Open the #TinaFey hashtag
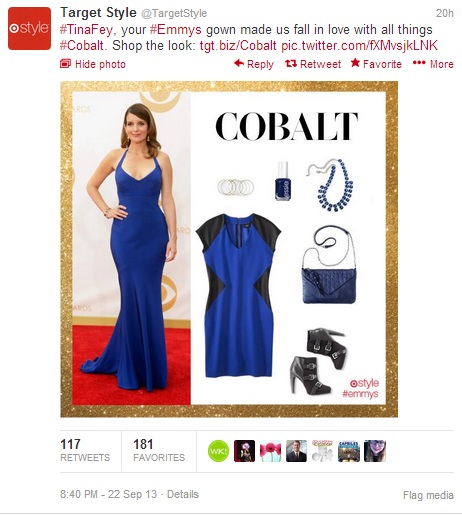 [86, 30]
